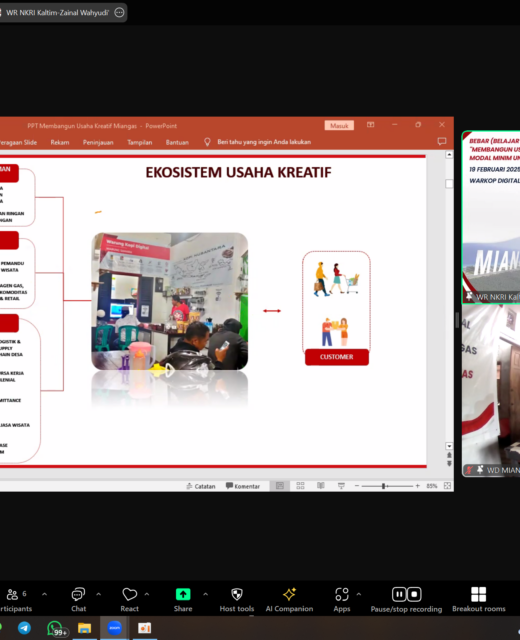Stop the meeting recording
Viewport: 520px width, 640px height.
(x=414, y=594)
